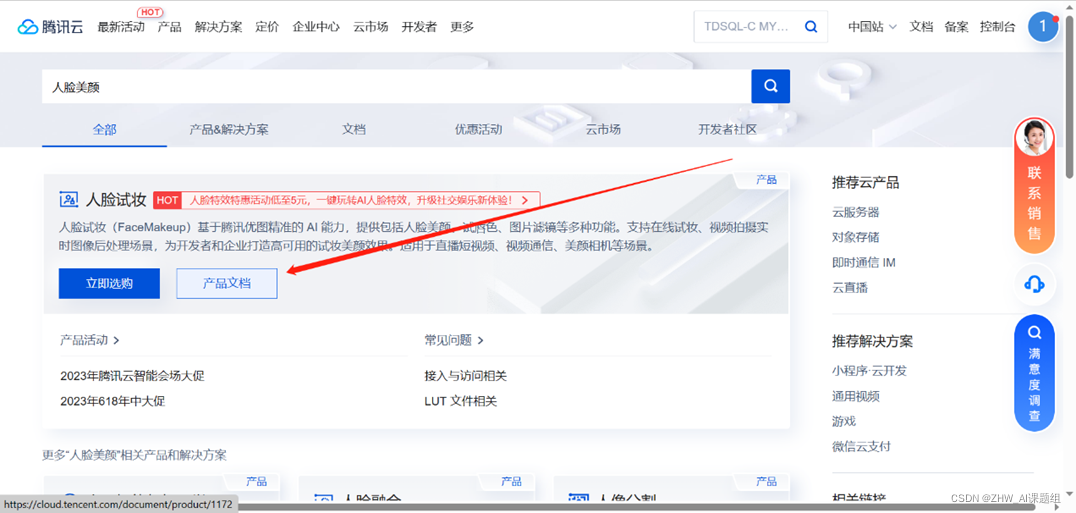
Task: Expand the 产品活动 section arrow
Action: coord(117,339)
